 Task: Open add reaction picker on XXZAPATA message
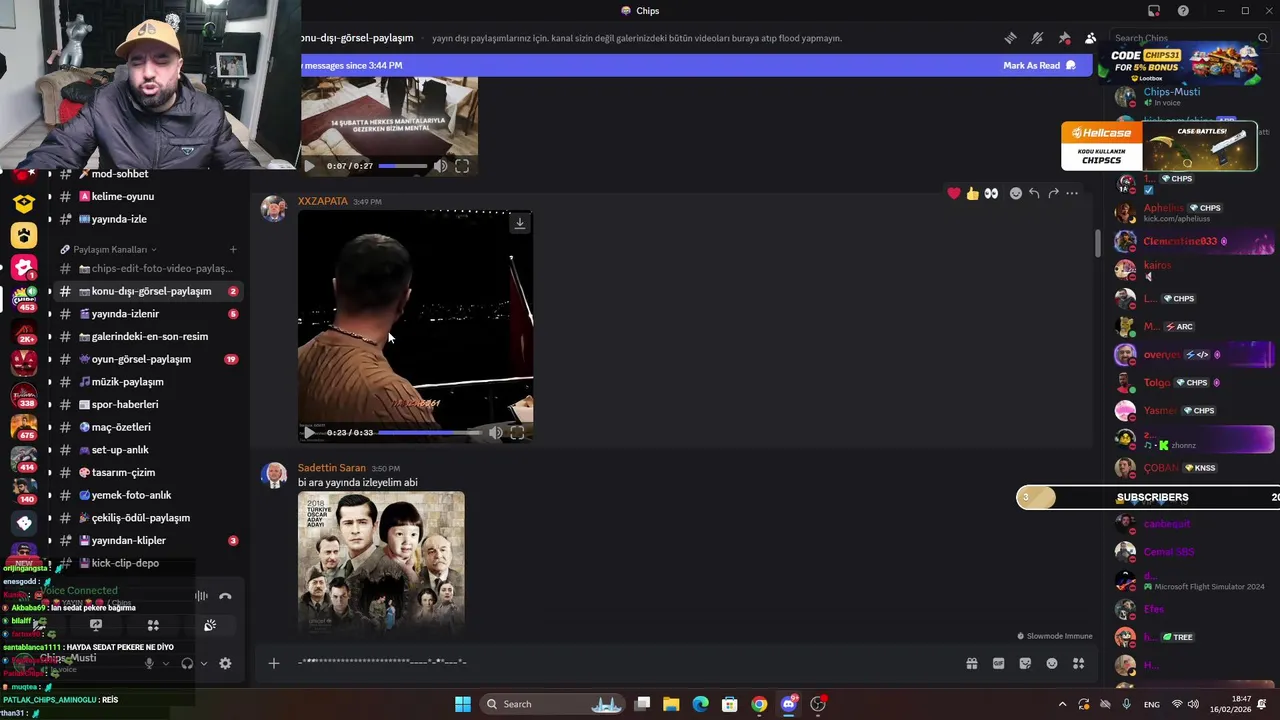[x=1016, y=193]
